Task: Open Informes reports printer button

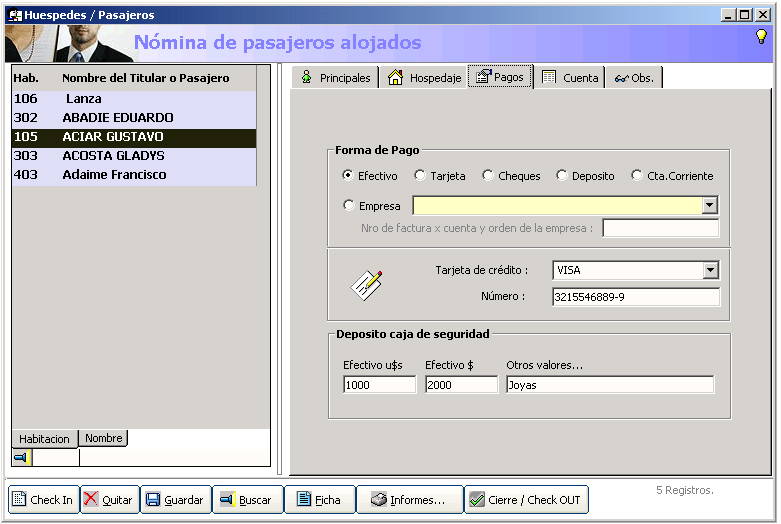Action: point(409,500)
